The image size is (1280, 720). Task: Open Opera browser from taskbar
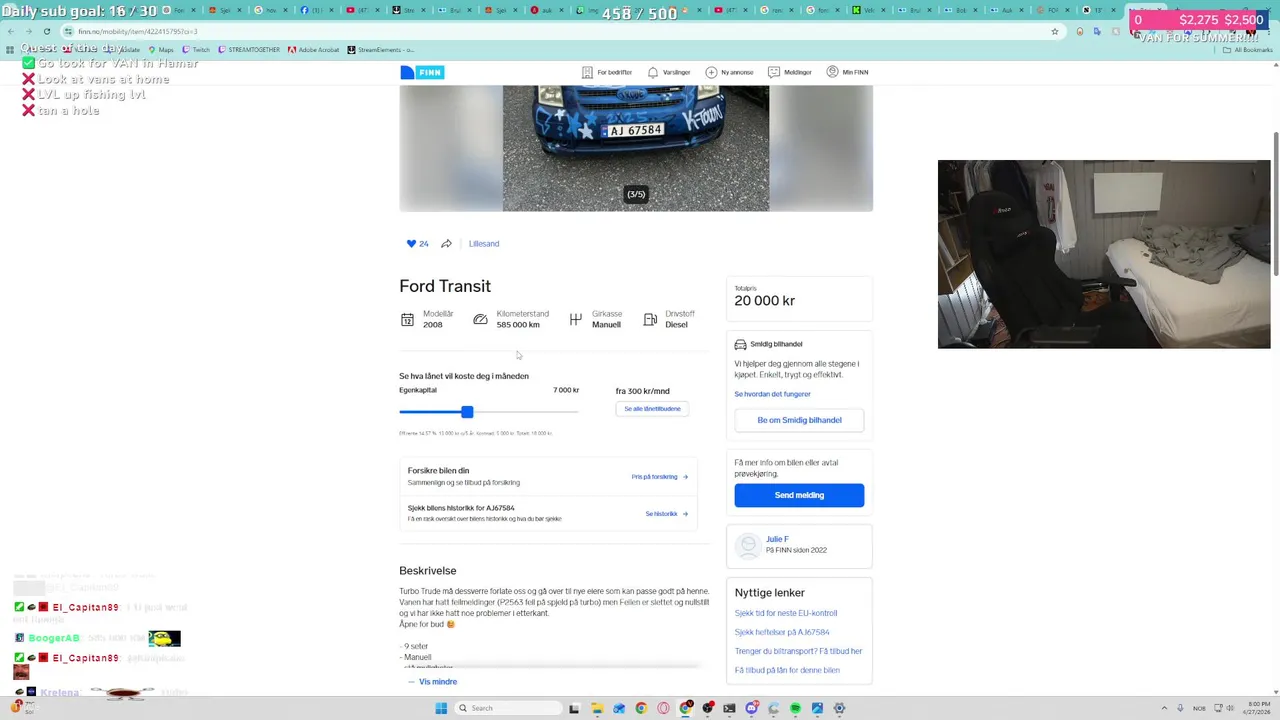pyautogui.click(x=663, y=708)
